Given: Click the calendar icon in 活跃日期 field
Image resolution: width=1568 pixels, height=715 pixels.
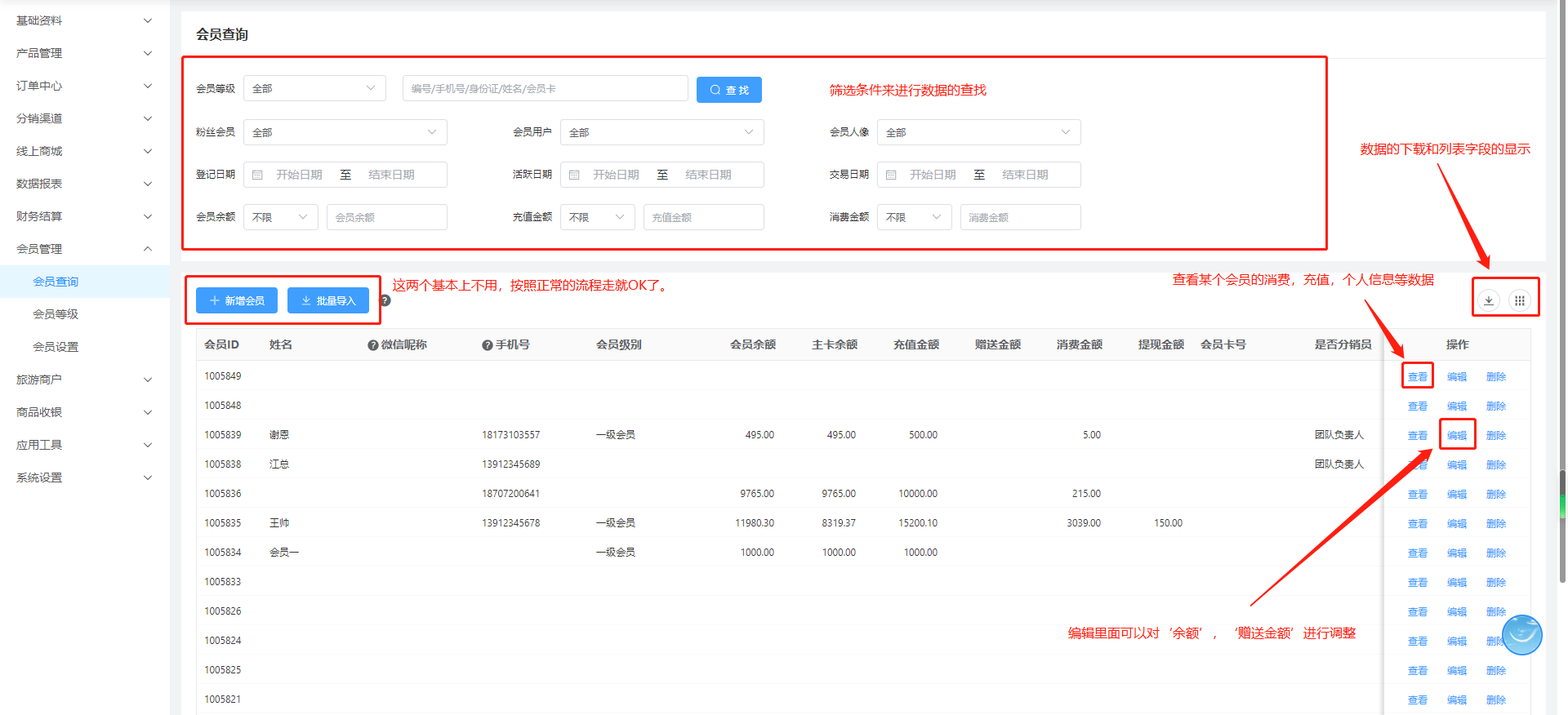Looking at the screenshot, I should pos(574,175).
